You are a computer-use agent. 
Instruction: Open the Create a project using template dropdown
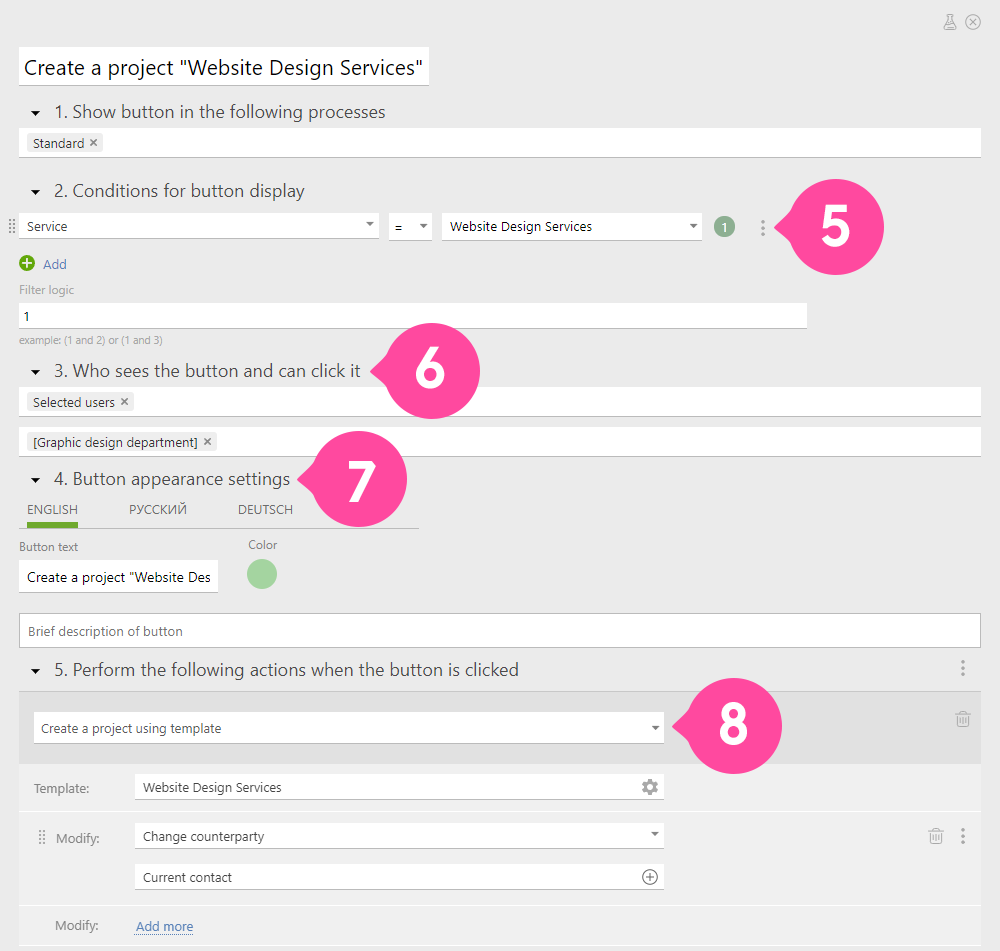click(x=349, y=728)
